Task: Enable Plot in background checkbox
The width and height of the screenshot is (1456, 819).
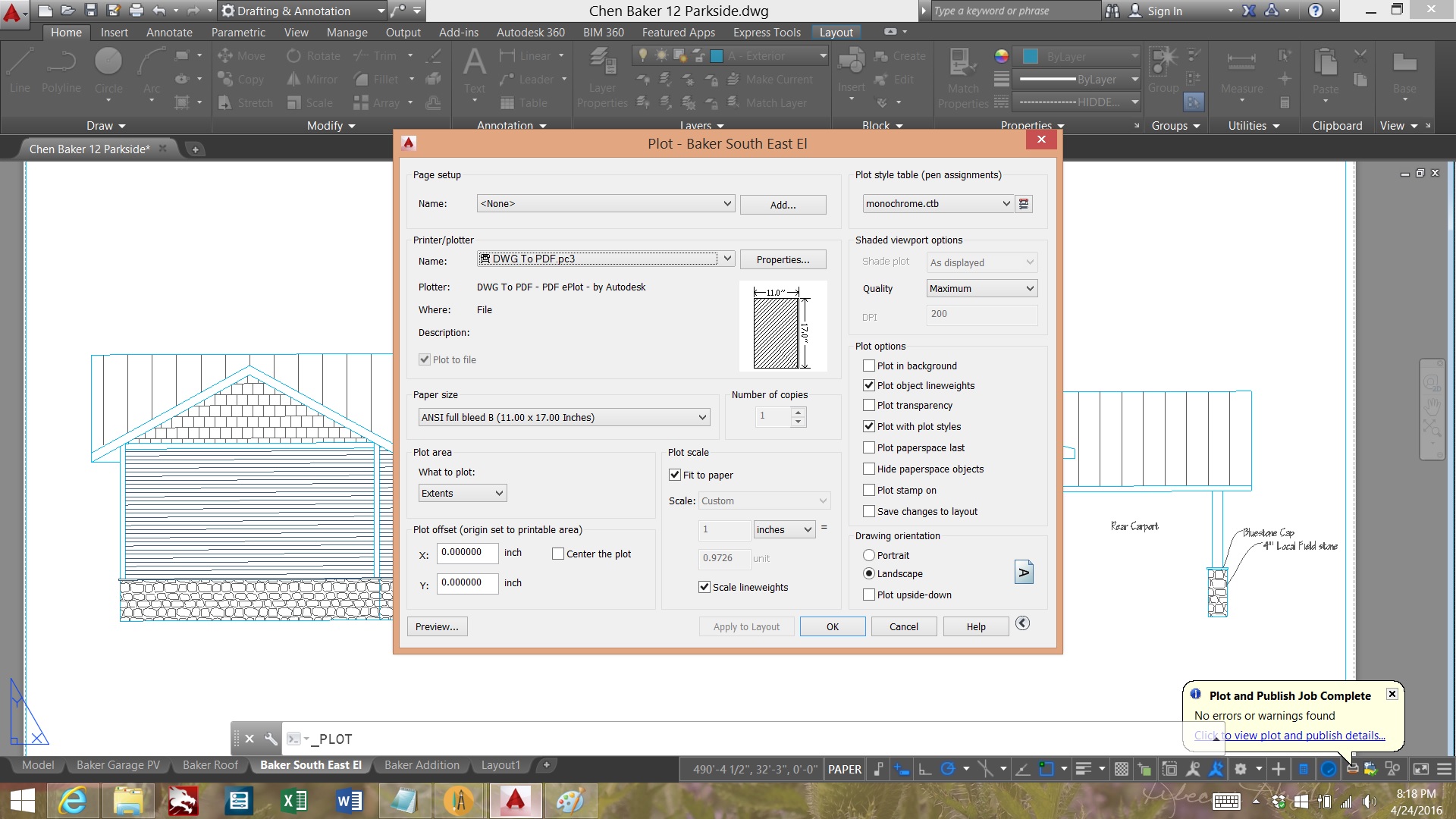Action: pyautogui.click(x=869, y=366)
